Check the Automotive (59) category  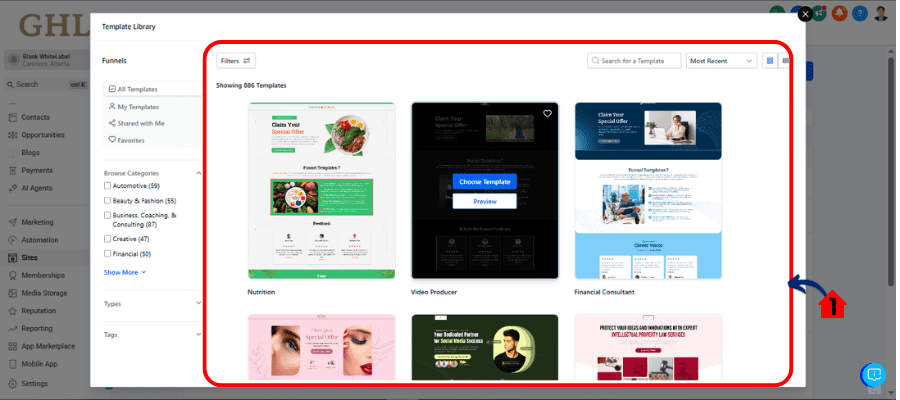pos(107,186)
